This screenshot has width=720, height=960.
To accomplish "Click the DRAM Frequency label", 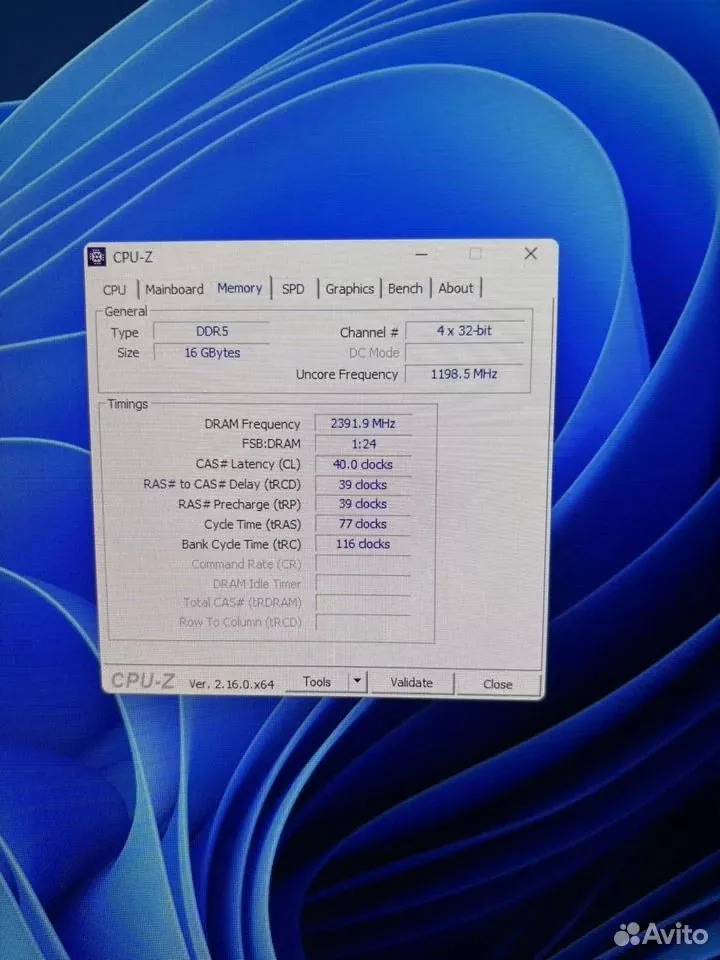I will click(x=252, y=424).
